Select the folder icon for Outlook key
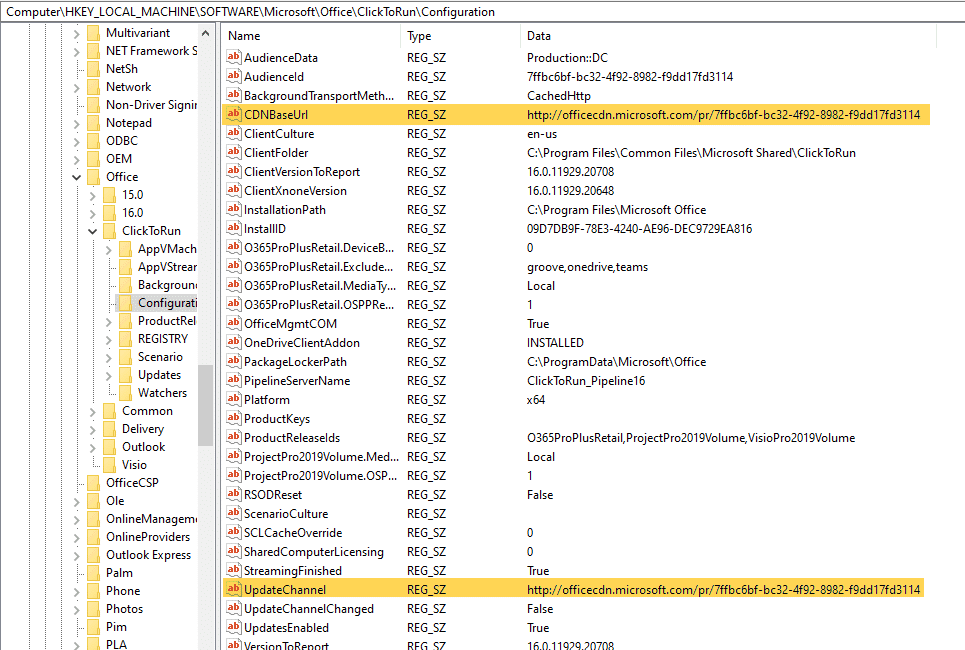Image resolution: width=965 pixels, height=650 pixels. point(109,447)
